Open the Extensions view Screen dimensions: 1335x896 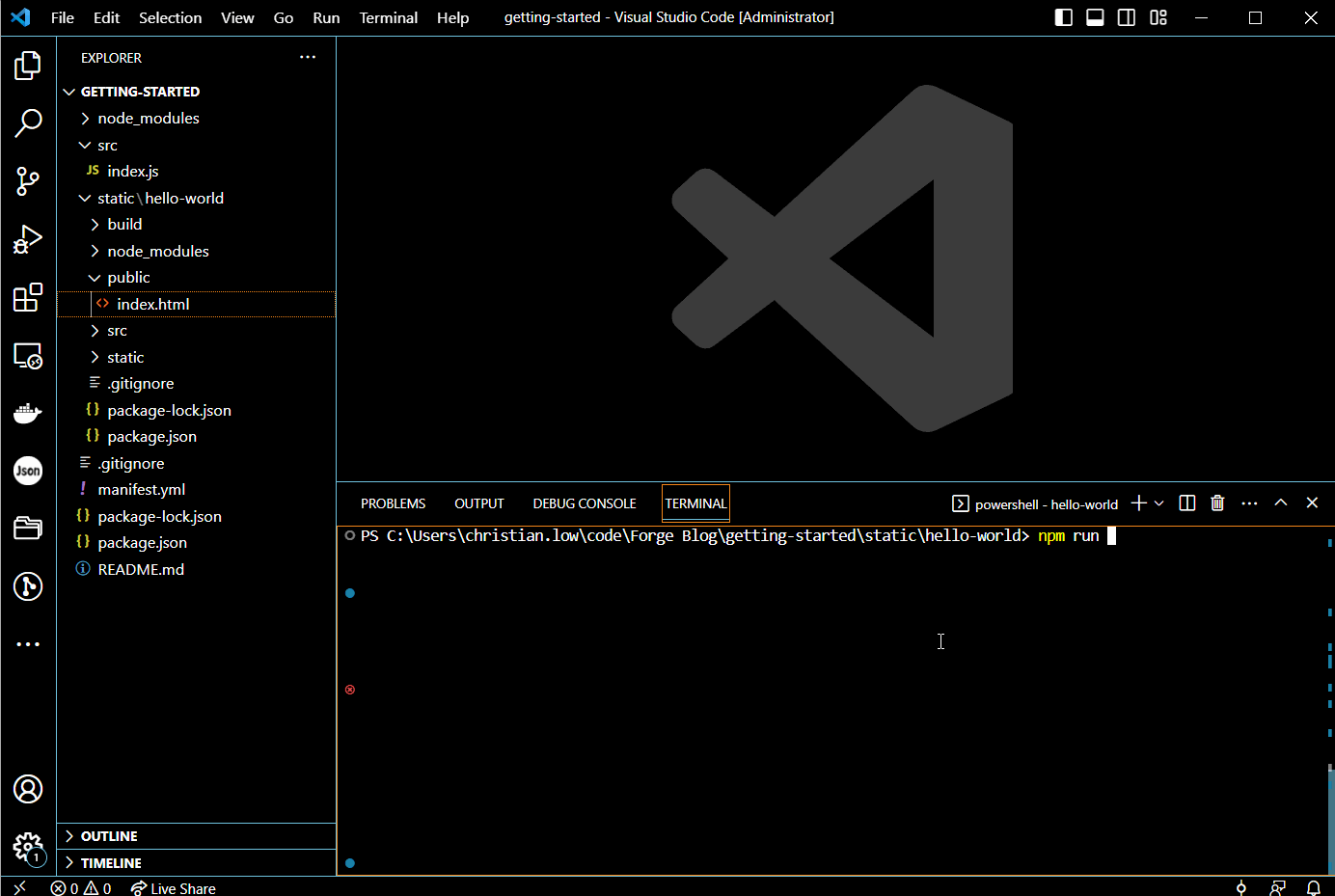coord(28,298)
